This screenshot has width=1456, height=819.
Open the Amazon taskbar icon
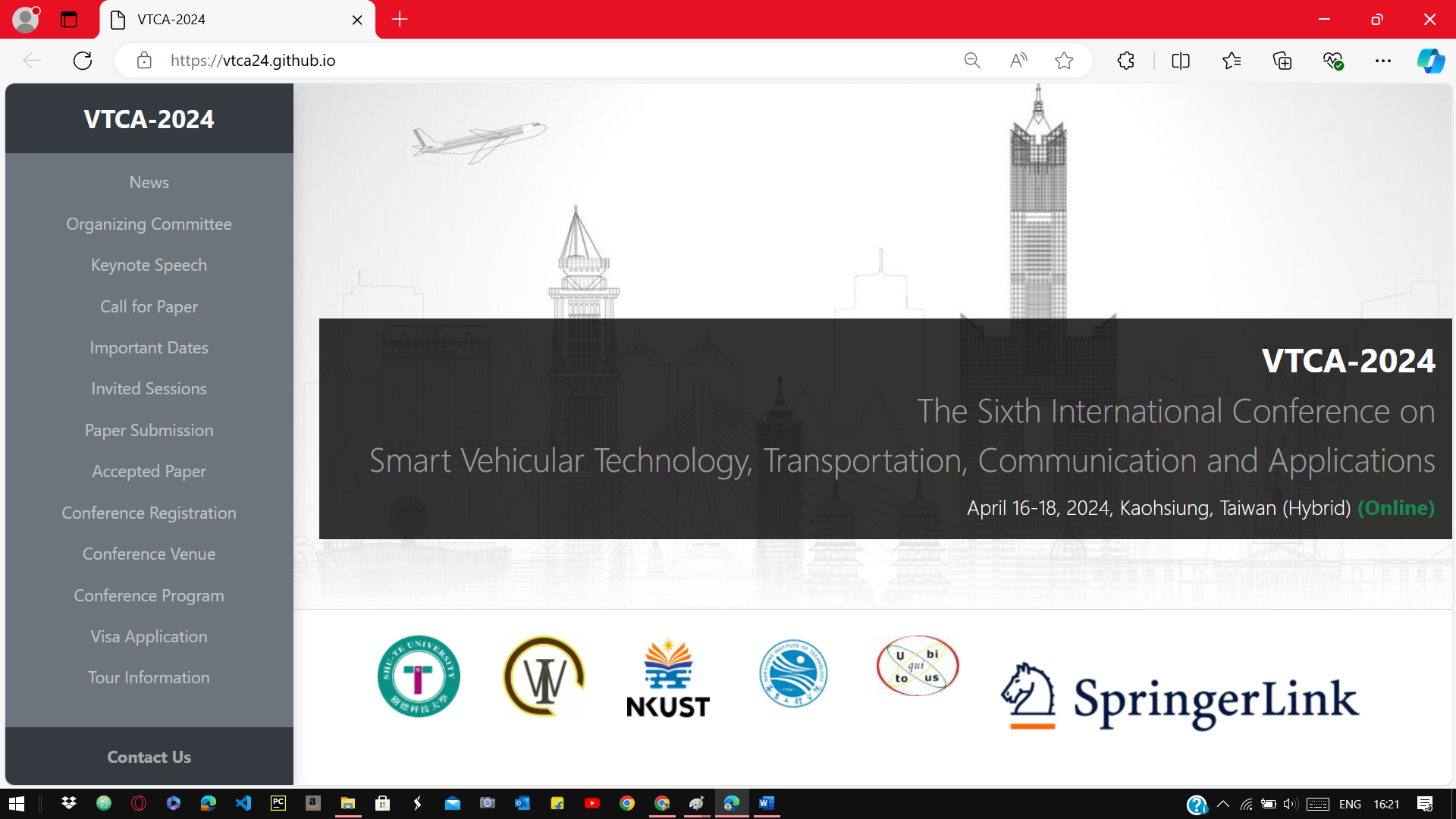[313, 803]
